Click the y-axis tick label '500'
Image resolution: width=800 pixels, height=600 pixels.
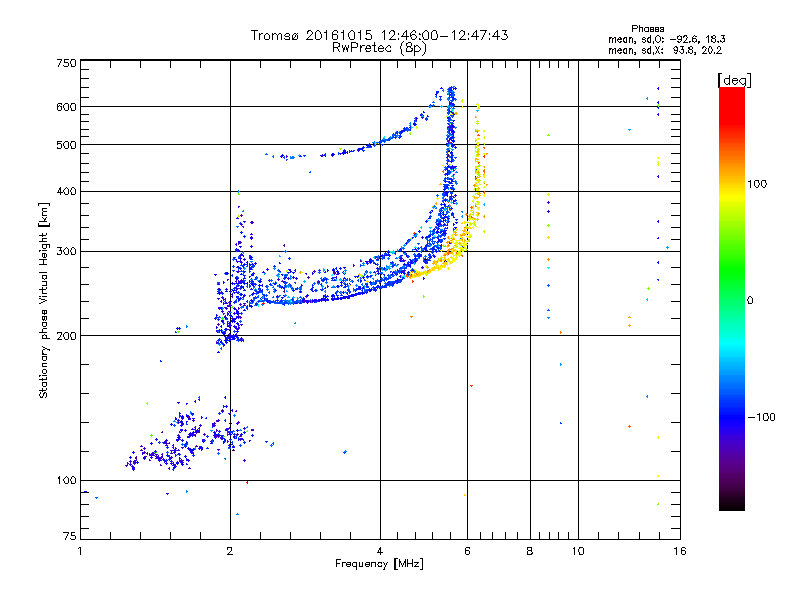coord(66,145)
